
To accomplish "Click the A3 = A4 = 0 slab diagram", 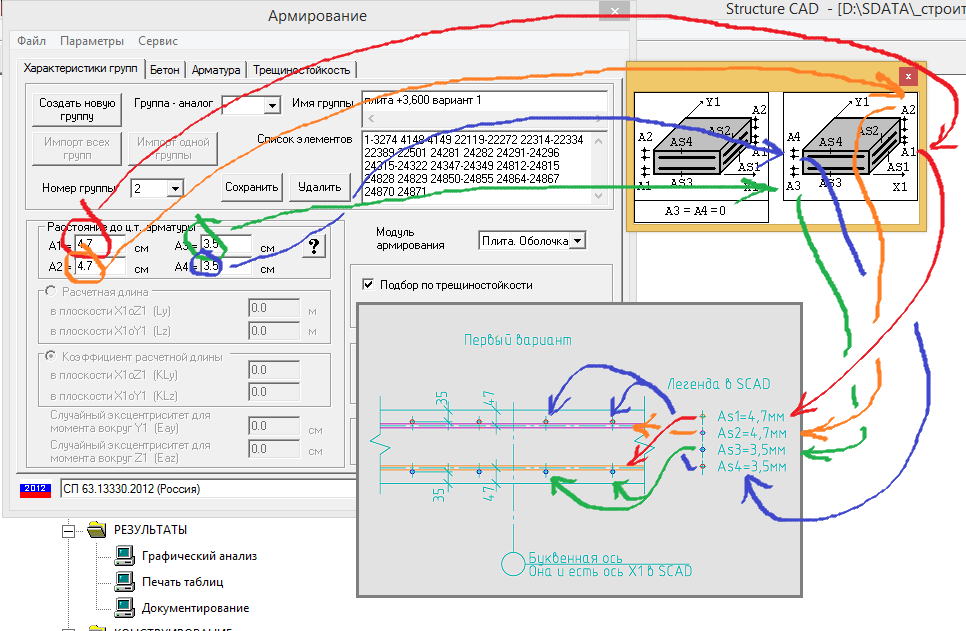I will (701, 157).
